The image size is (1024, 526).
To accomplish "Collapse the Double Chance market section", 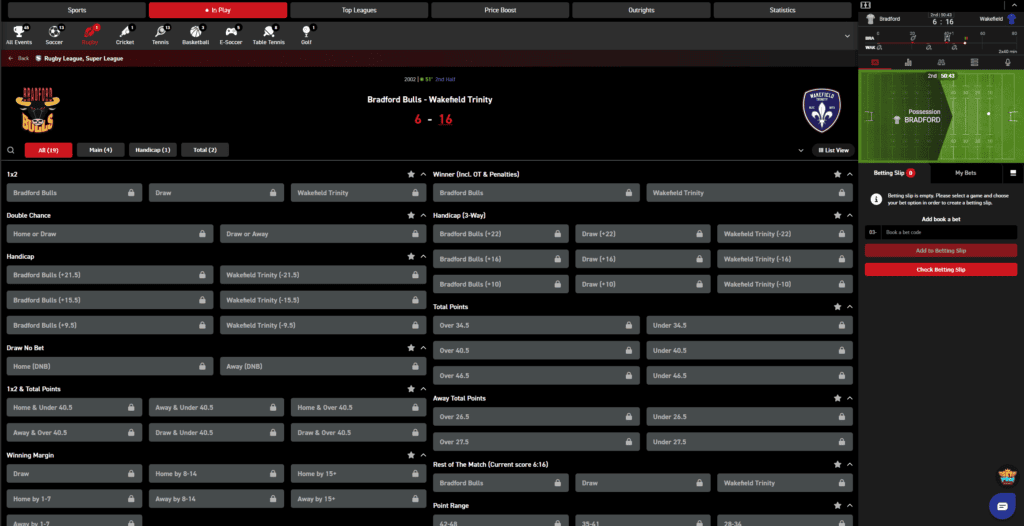I will pos(423,216).
